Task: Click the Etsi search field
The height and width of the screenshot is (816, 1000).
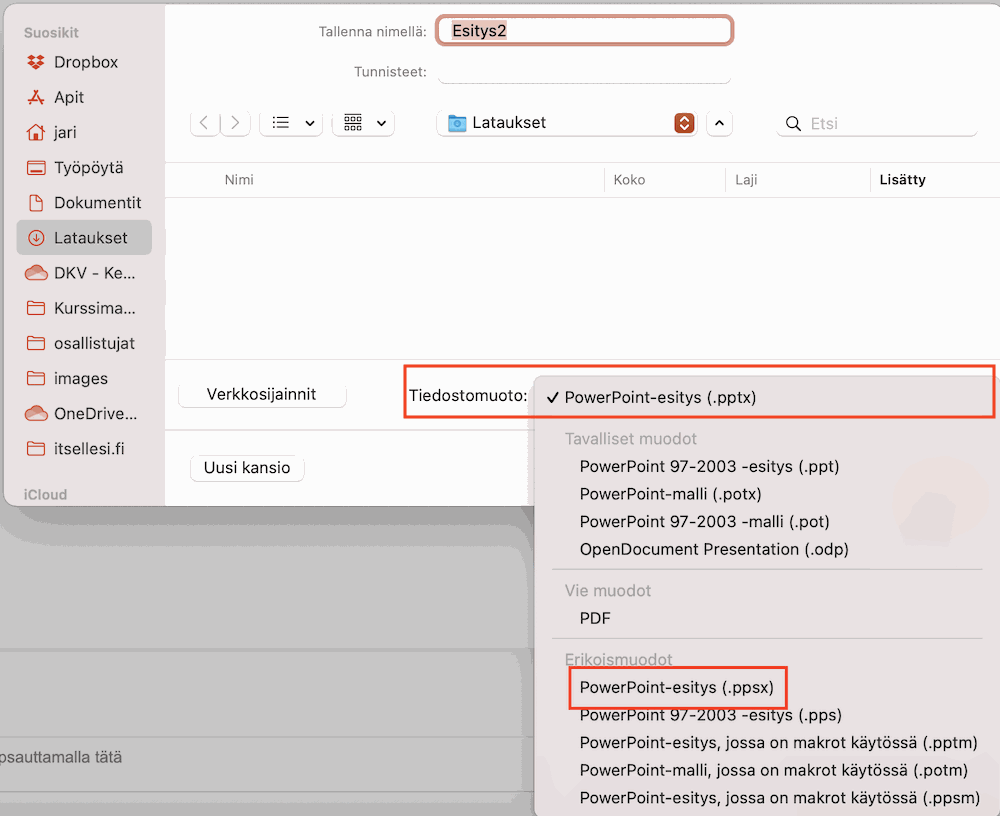Action: tap(877, 123)
